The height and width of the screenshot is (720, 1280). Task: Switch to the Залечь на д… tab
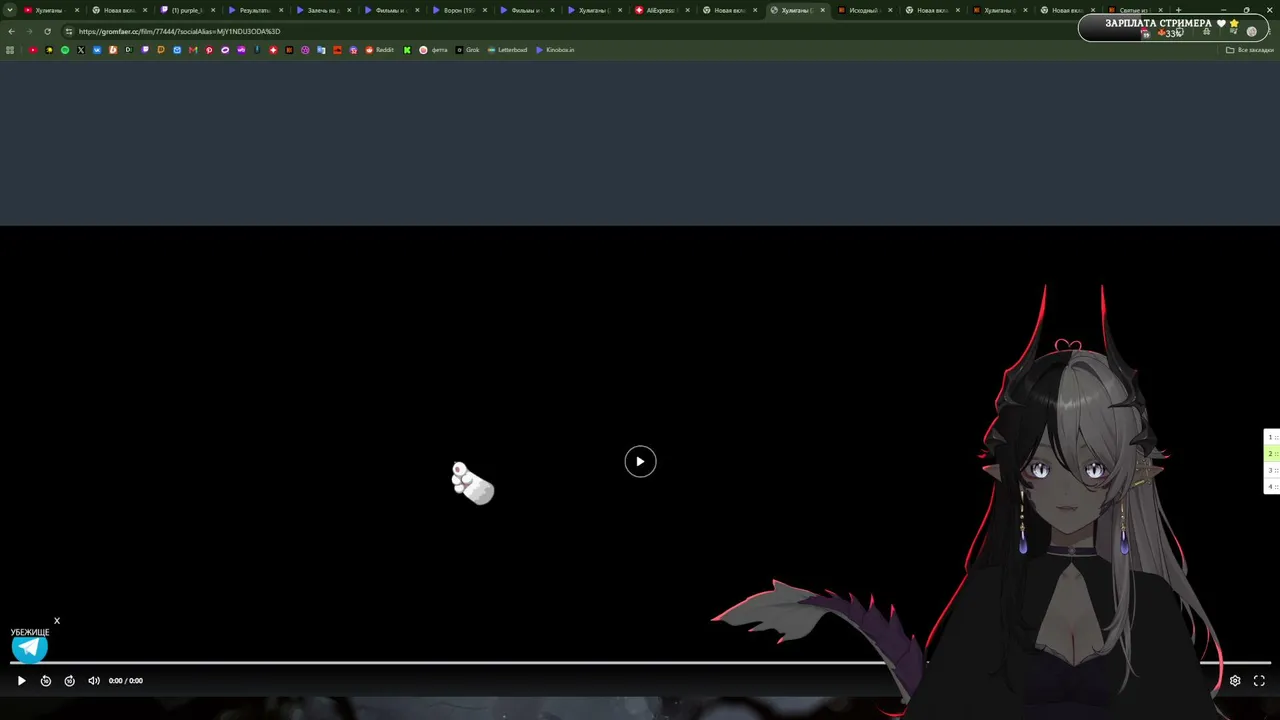323,10
